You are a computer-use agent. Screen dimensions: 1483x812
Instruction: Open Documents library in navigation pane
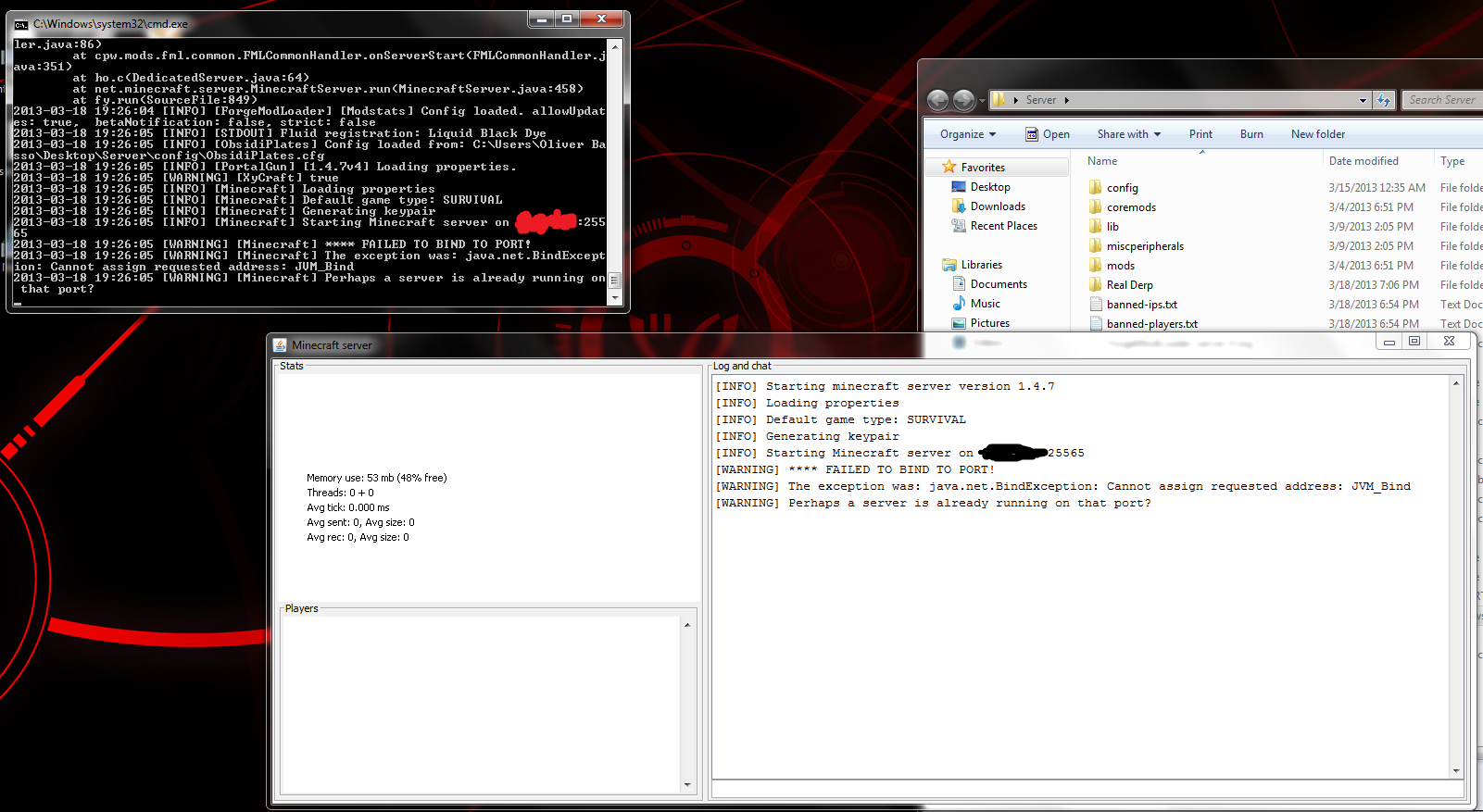[x=999, y=284]
